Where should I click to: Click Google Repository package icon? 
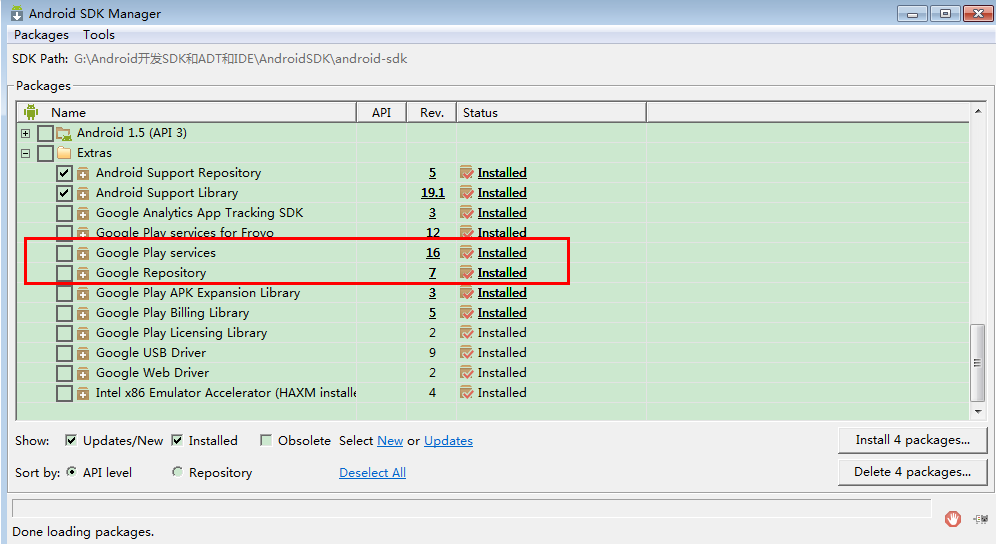coord(83,273)
